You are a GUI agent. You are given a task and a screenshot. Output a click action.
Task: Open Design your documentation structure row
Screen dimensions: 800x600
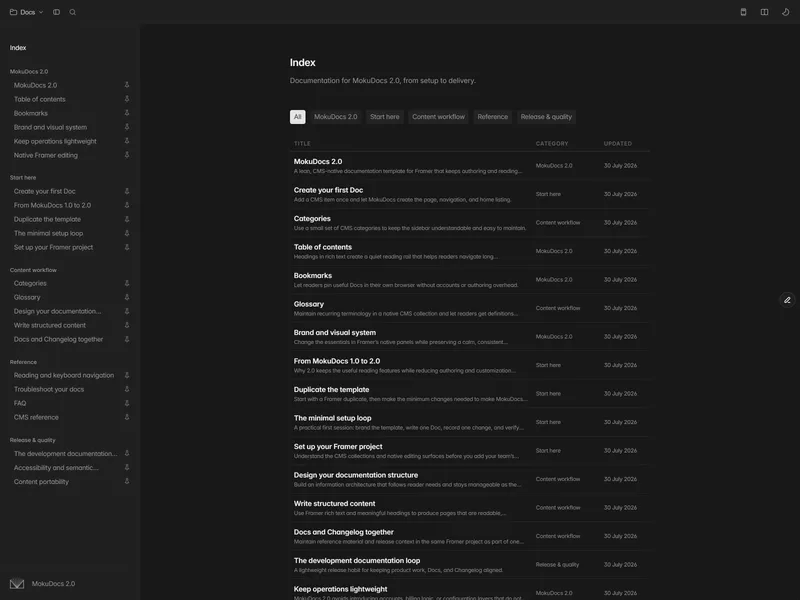(x=469, y=480)
